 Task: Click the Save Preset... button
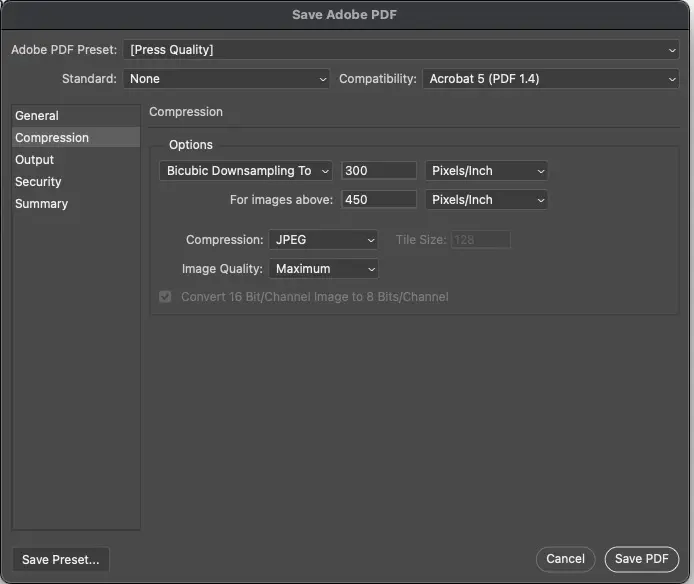[x=61, y=560]
